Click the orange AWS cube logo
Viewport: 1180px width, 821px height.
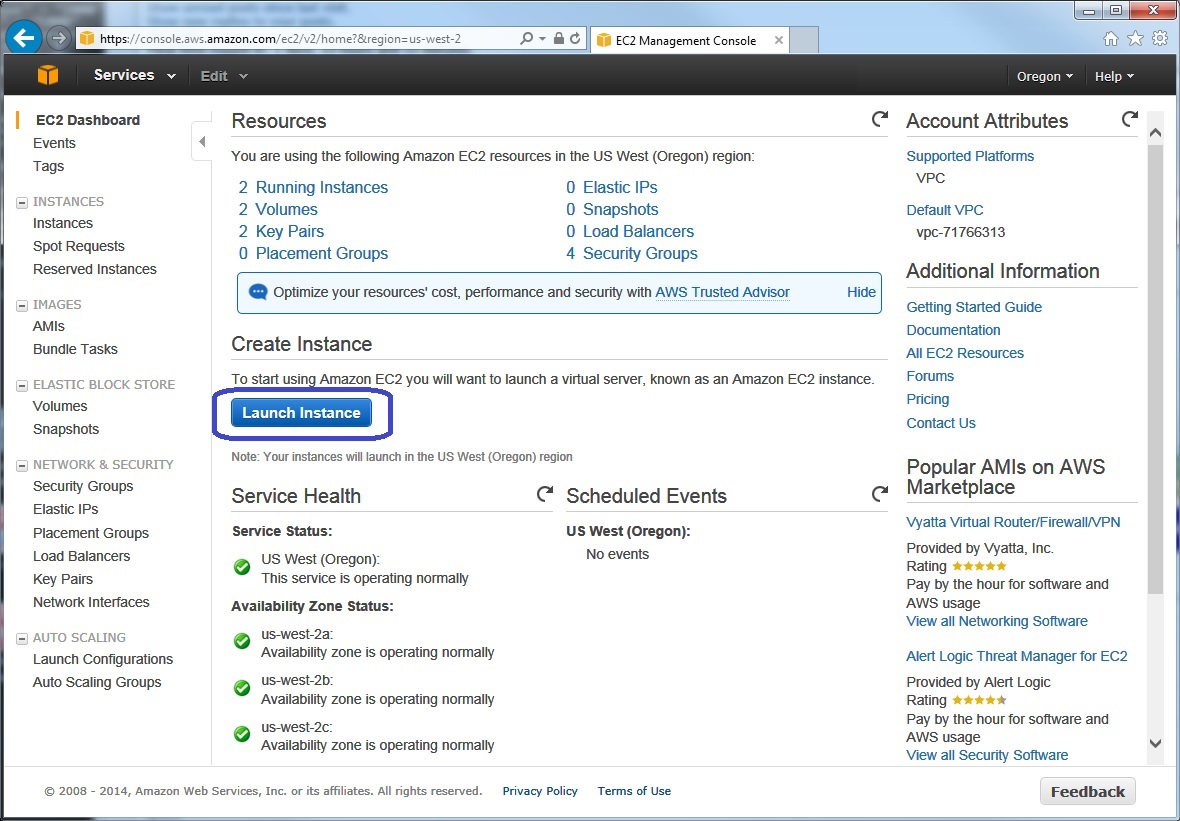click(x=47, y=75)
